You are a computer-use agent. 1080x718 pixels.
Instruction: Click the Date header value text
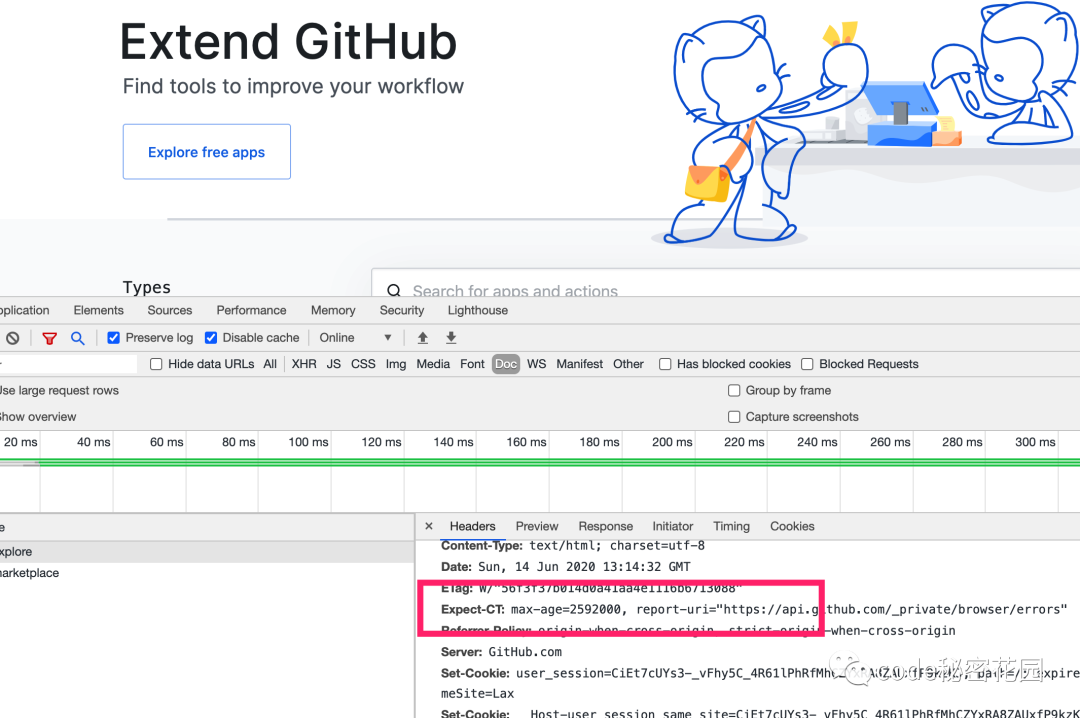[584, 567]
